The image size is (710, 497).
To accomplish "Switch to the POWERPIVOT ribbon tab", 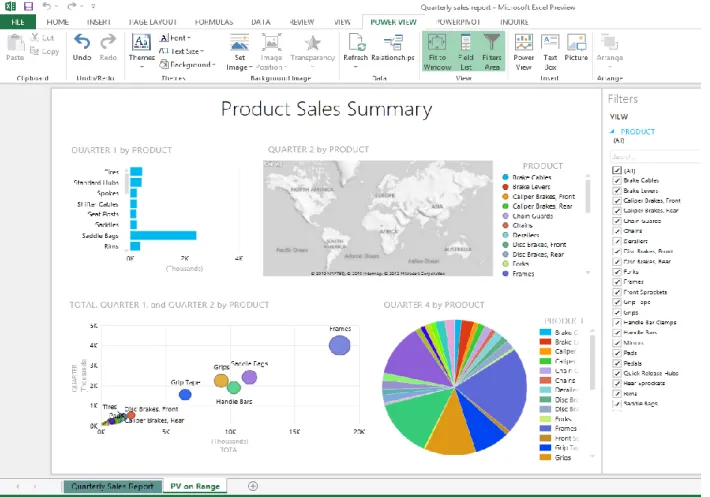I will coord(458,22).
